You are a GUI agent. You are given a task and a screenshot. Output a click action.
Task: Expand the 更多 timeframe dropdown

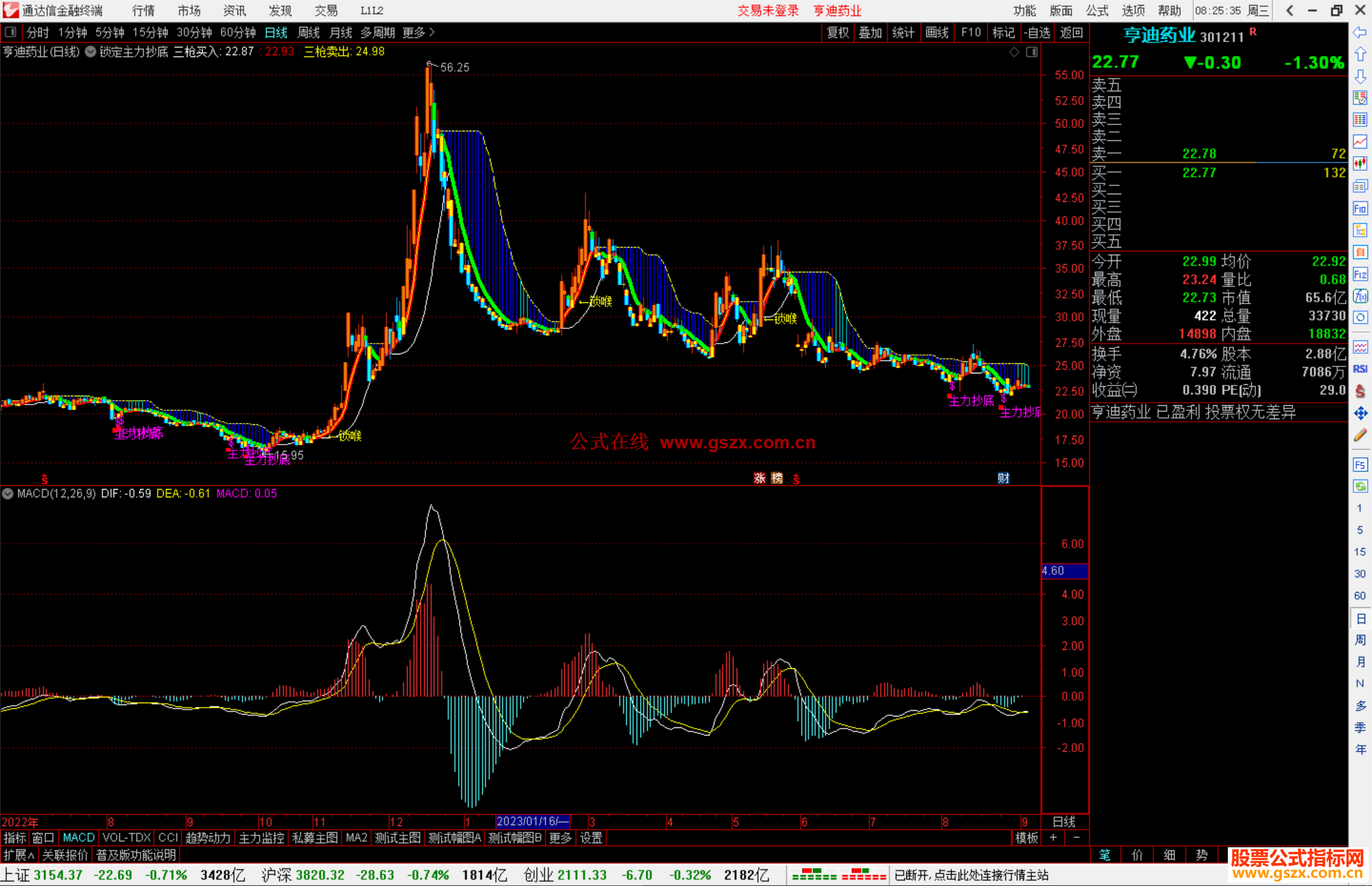point(418,32)
